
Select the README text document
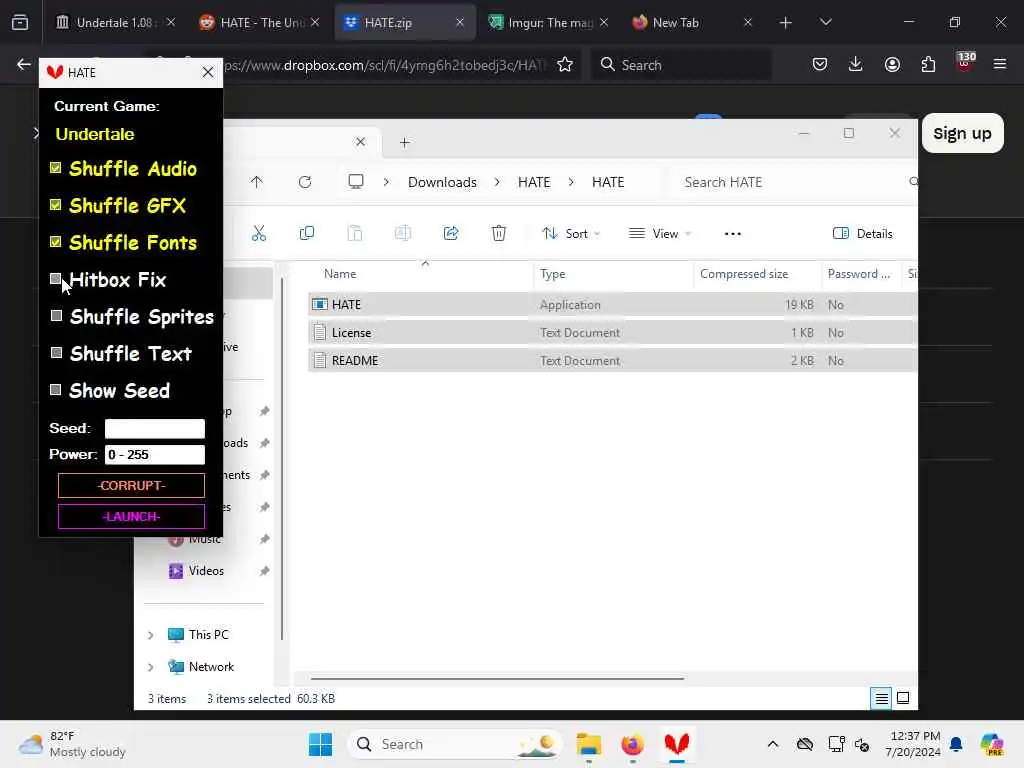(613, 360)
